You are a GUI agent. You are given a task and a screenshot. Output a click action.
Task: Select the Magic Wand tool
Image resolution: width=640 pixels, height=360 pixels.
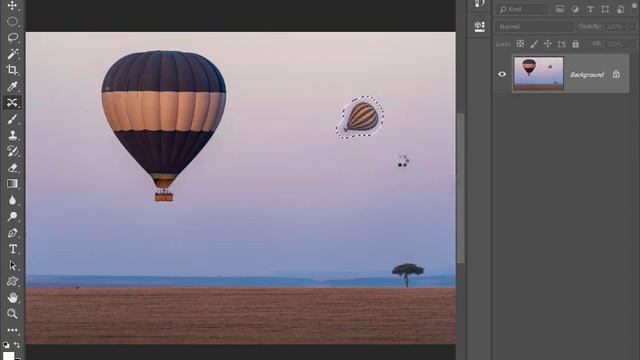pos(12,54)
